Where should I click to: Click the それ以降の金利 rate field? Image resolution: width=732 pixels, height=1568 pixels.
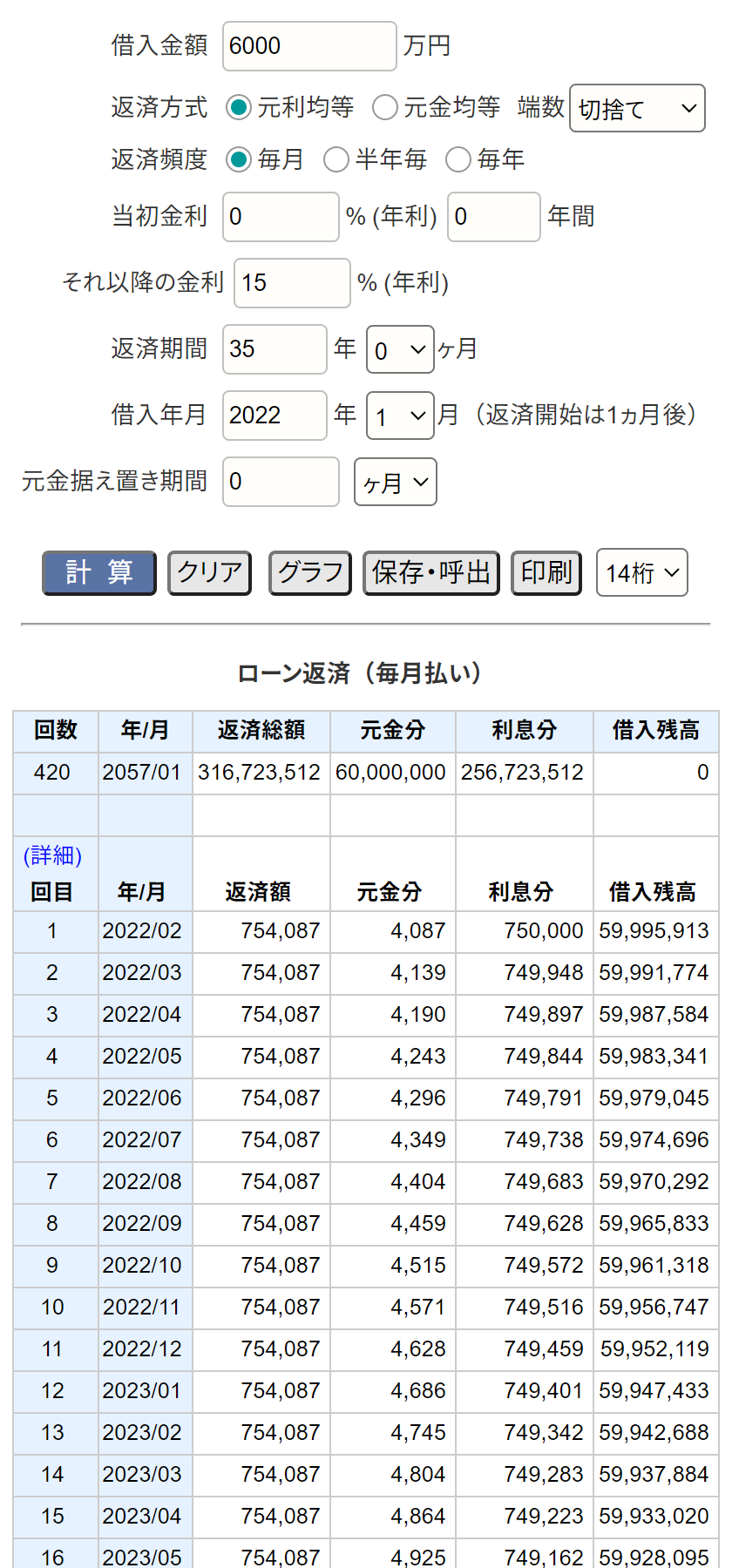(292, 284)
